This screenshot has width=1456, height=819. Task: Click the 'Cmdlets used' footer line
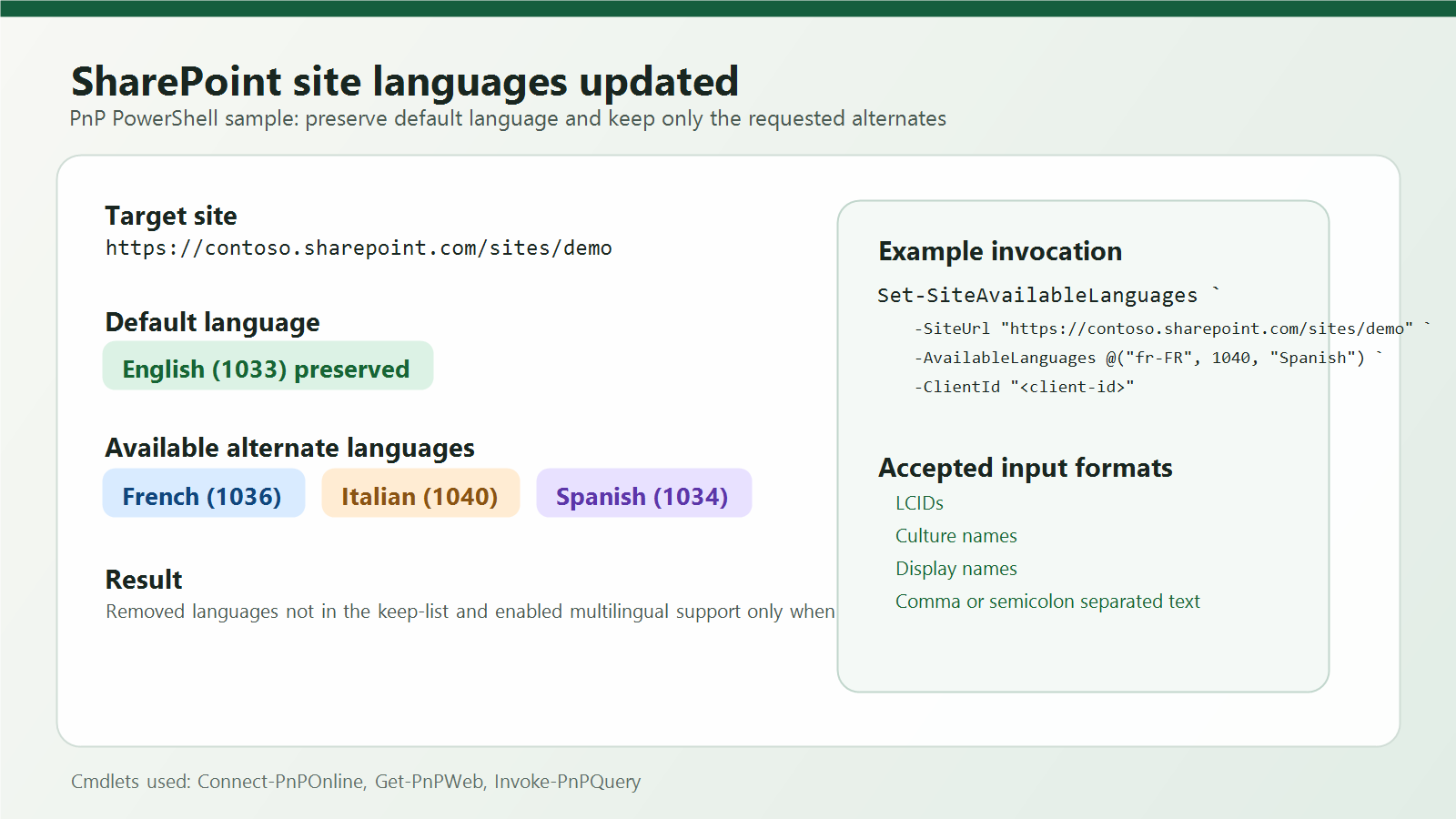point(356,782)
